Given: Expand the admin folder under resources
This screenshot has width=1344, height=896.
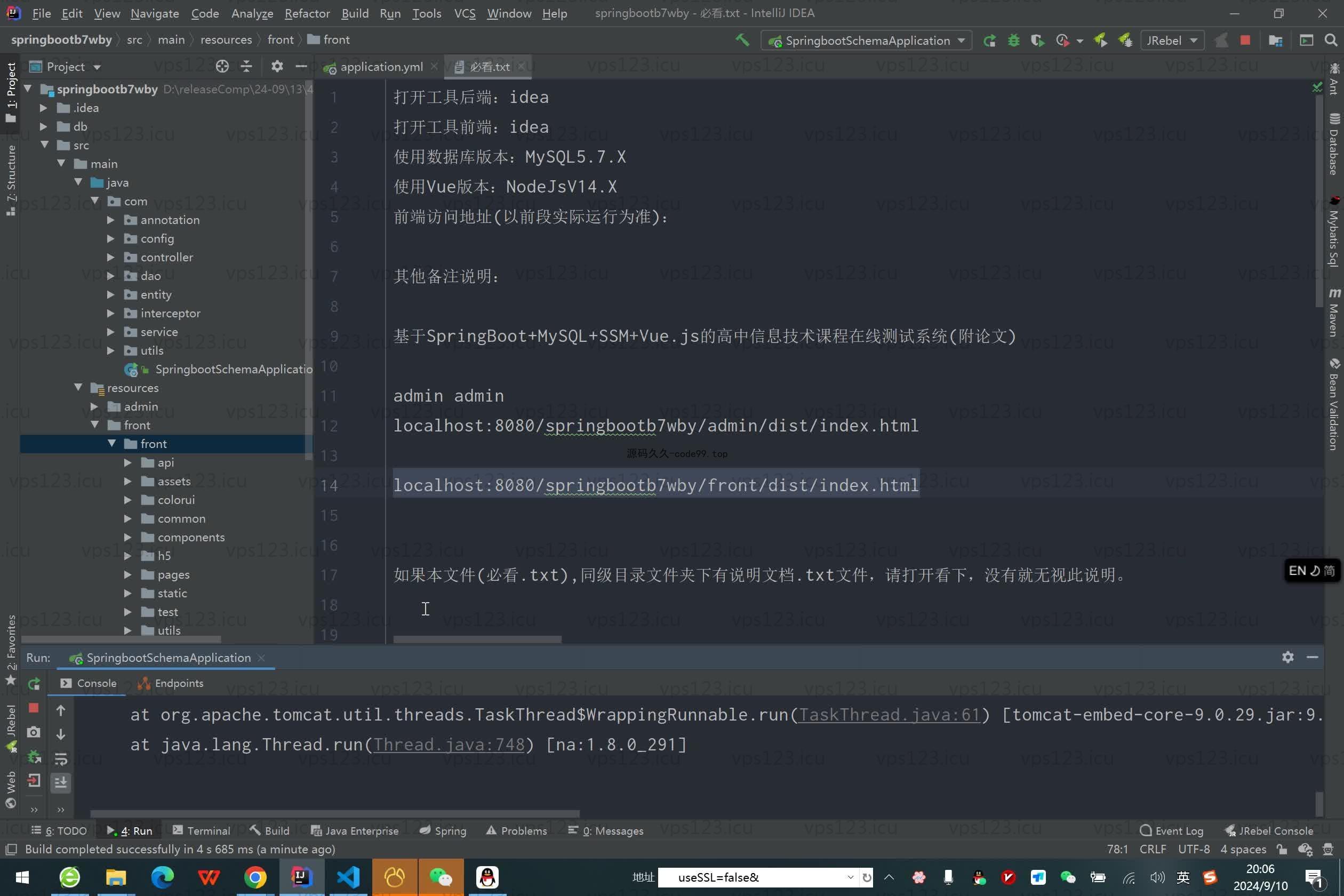Looking at the screenshot, I should coord(95,407).
